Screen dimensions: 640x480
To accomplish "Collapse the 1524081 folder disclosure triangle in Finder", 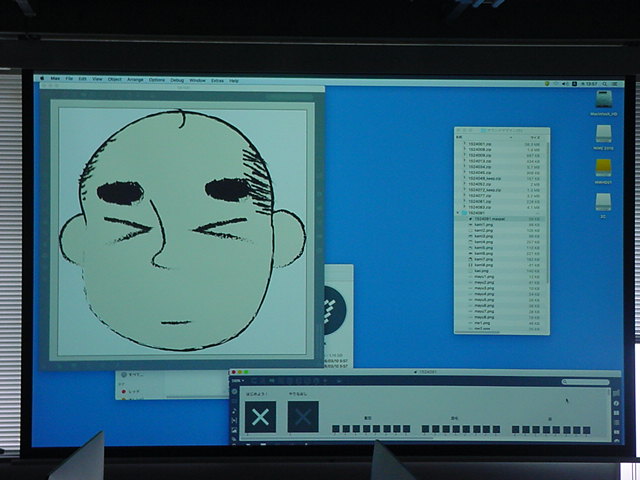I will [458, 213].
